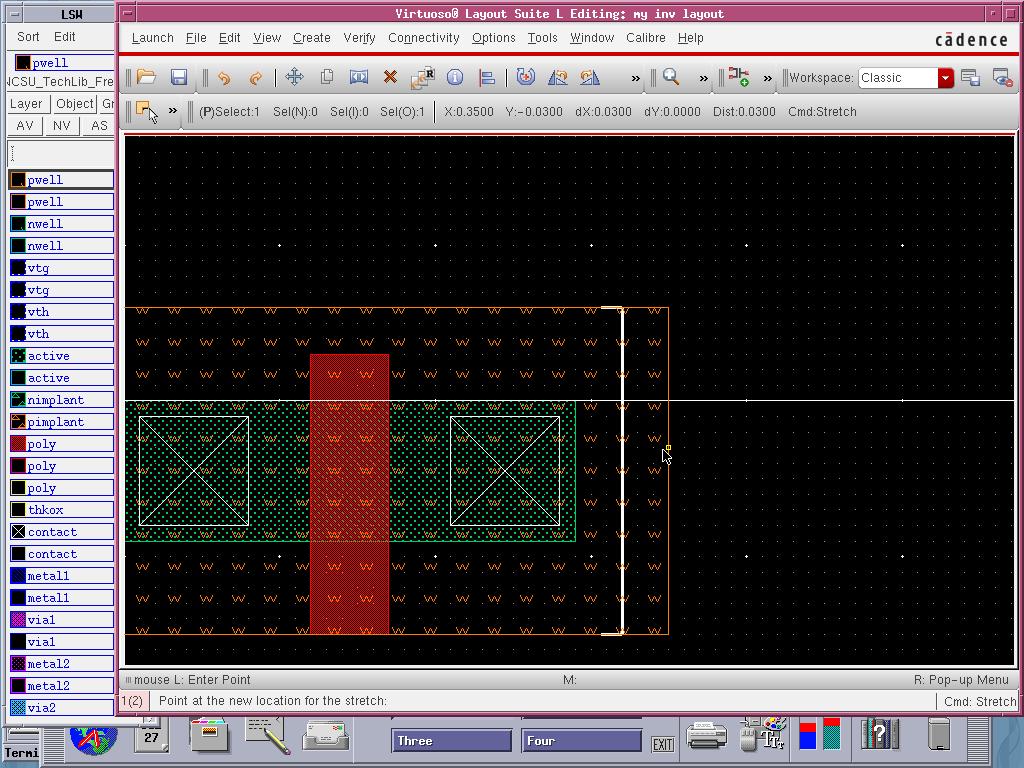Click the Cmd:Stretch status readout
1024x768 pixels.
[822, 112]
